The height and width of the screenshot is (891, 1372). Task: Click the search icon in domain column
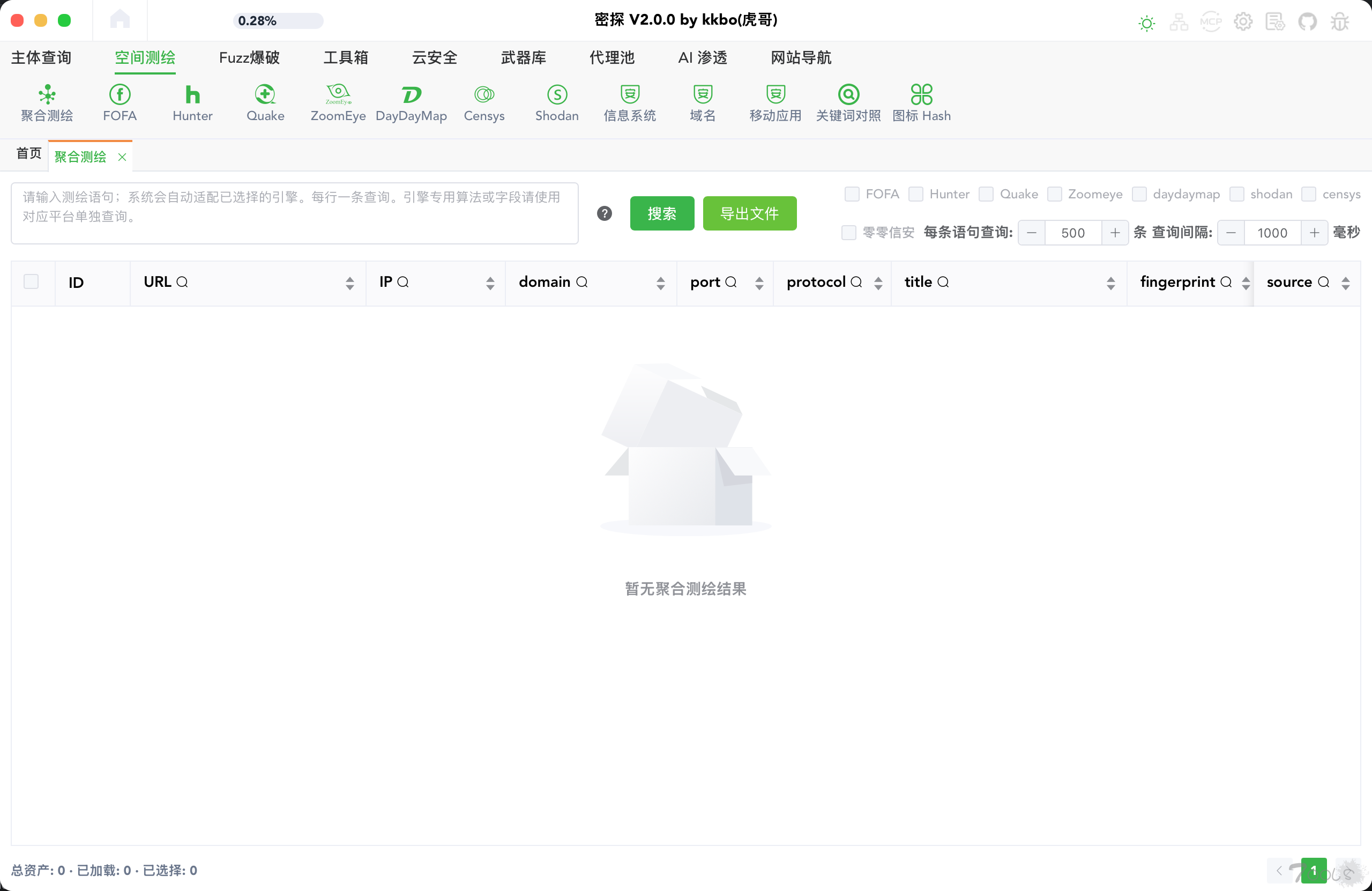click(582, 282)
